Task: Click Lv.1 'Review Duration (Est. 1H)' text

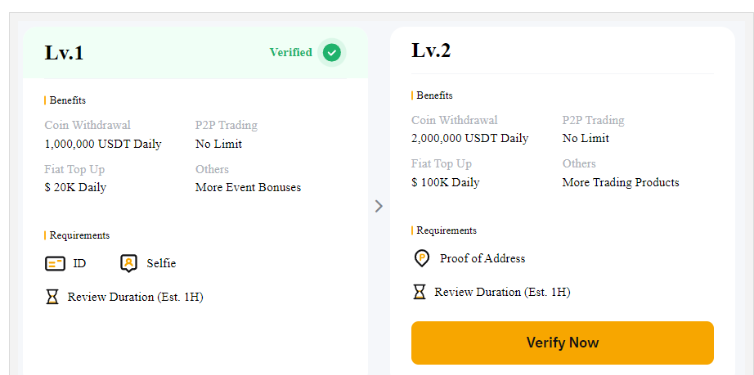Action: tap(135, 297)
